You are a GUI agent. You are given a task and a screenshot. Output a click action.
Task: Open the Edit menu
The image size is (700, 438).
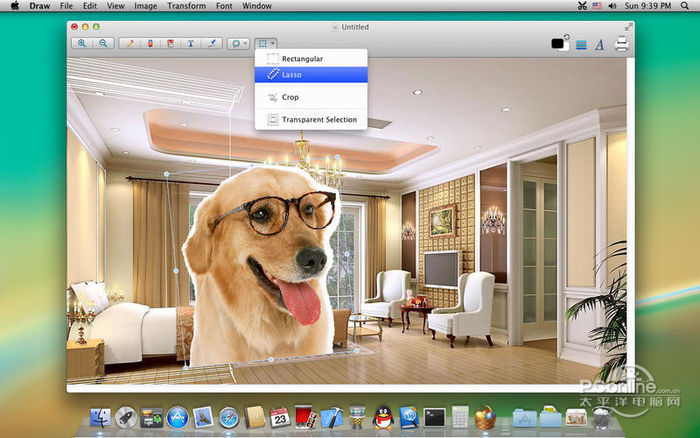pos(90,6)
